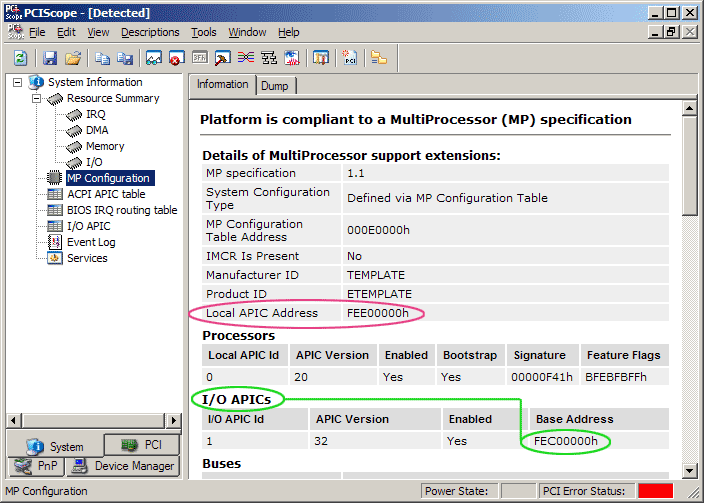The height and width of the screenshot is (503, 704).
Task: Select ACPI APIC table in tree
Action: click(x=105, y=194)
